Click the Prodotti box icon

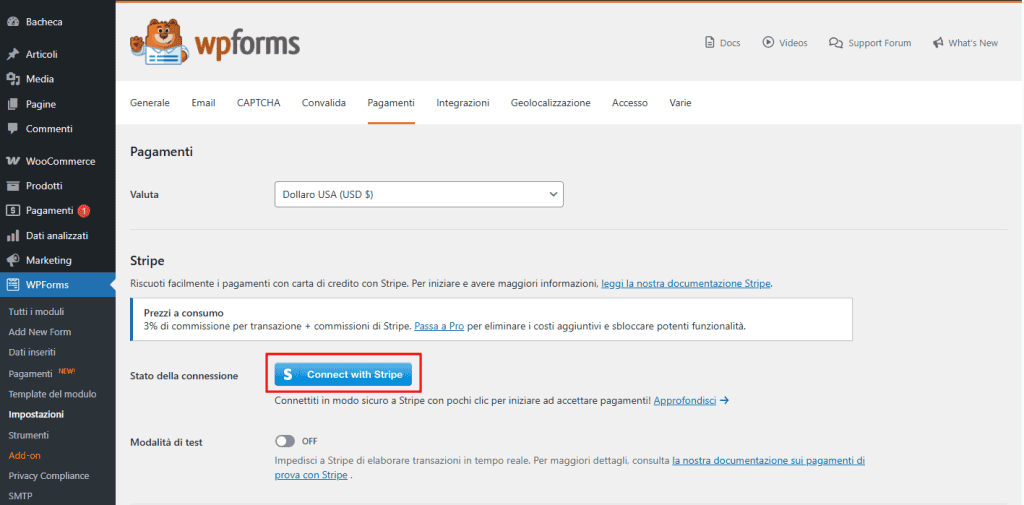[12, 186]
